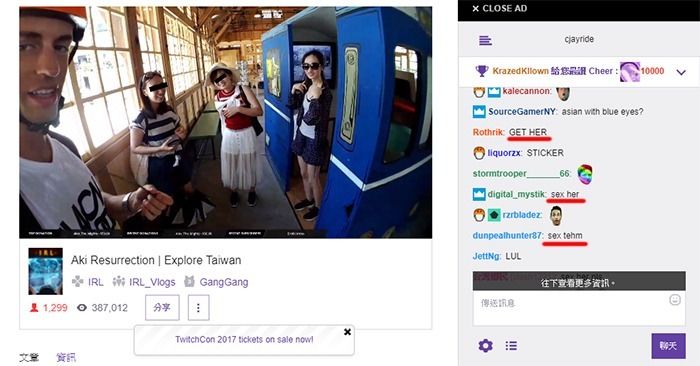Click the stream title Aki Resurrection | Explore Taiwan
700x366 pixels.
[x=156, y=260]
